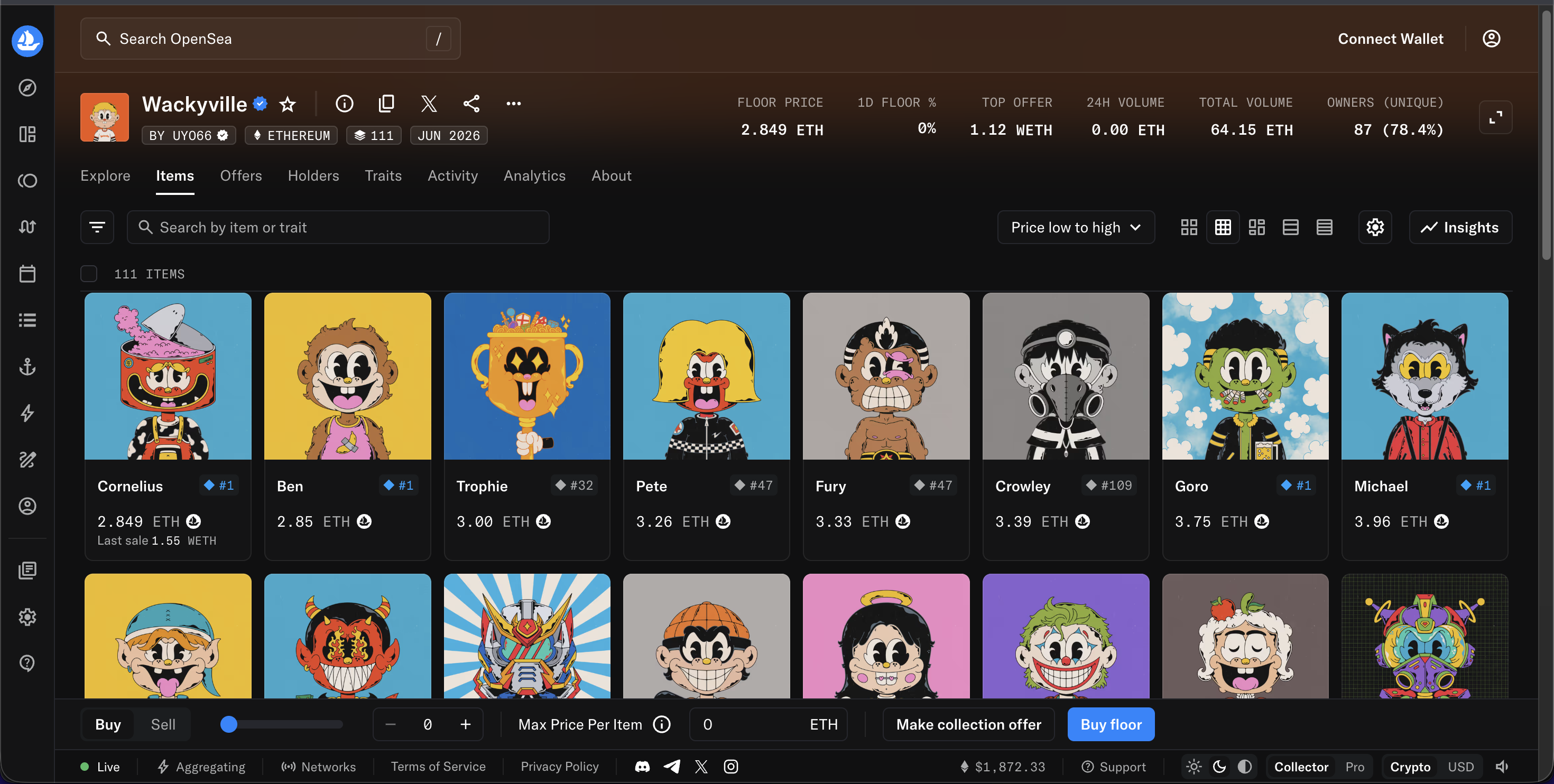1554x784 pixels.
Task: Open the Networks footer link
Action: click(318, 767)
